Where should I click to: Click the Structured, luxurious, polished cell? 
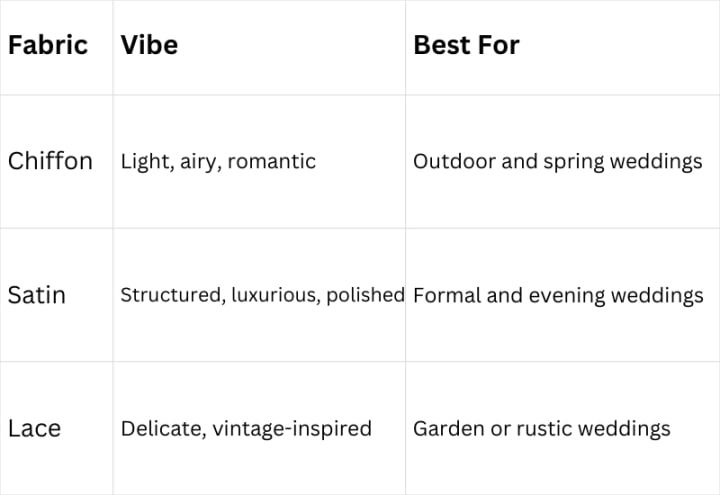pyautogui.click(x=259, y=295)
